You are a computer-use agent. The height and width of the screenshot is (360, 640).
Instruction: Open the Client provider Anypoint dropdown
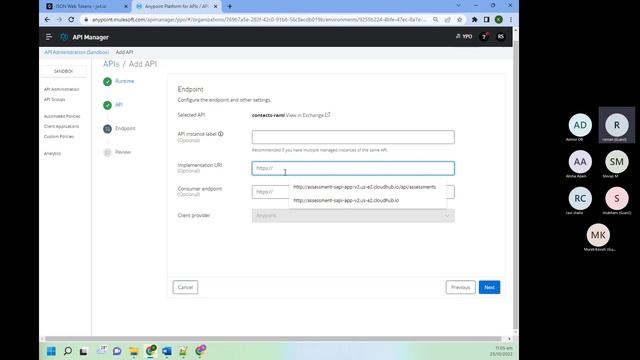tap(353, 216)
